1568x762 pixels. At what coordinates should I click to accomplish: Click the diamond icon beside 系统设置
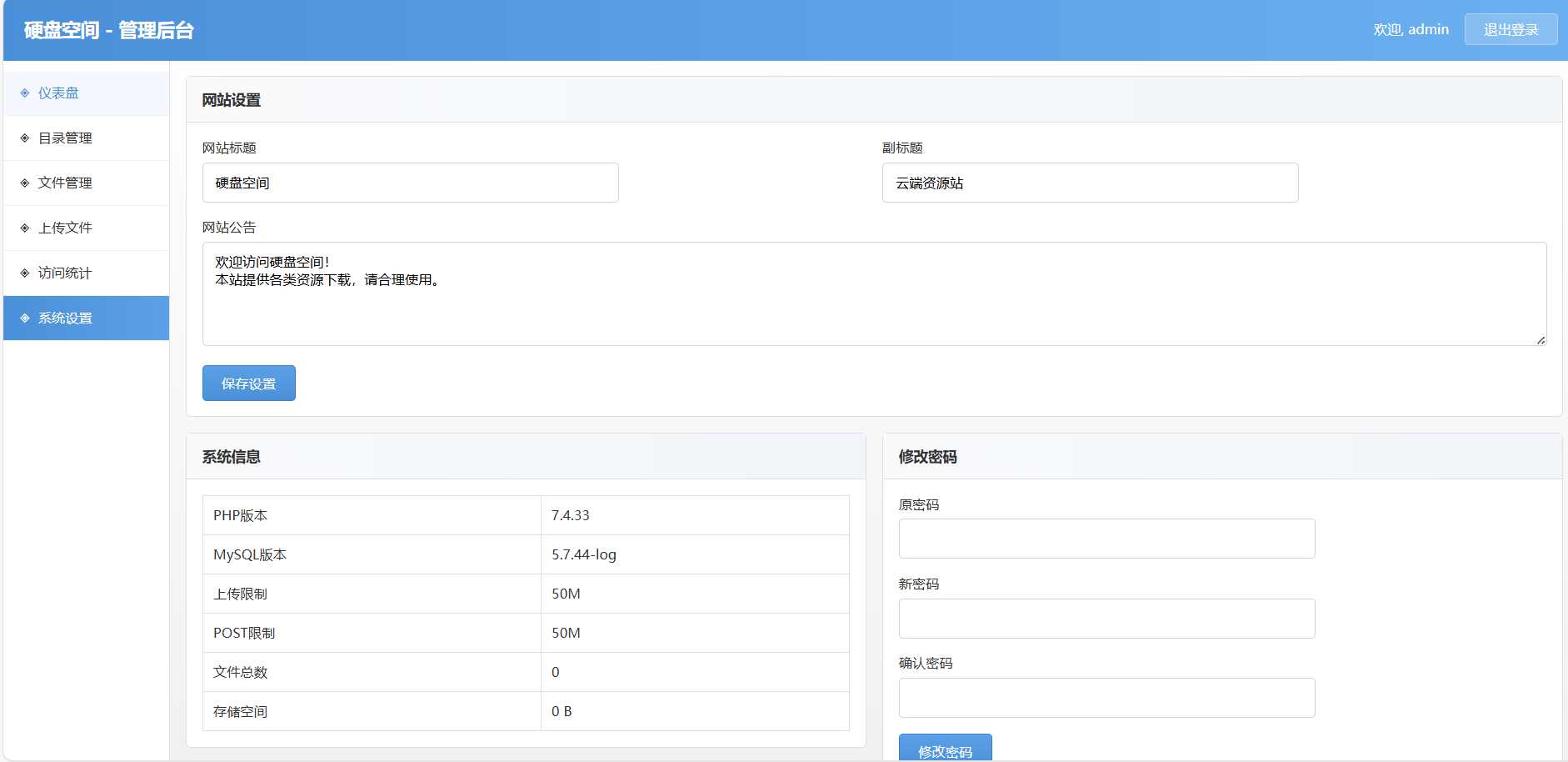[x=25, y=318]
